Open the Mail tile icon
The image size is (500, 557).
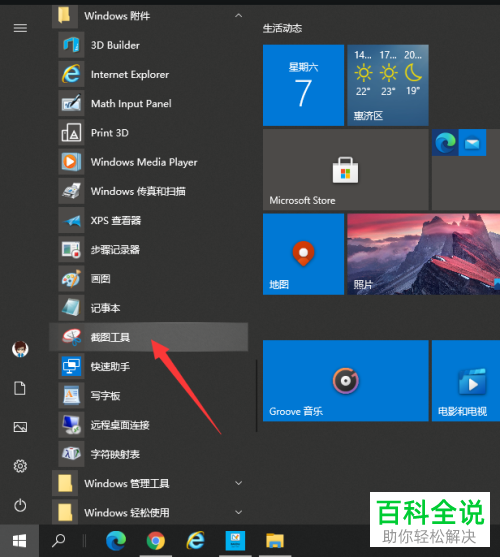[472, 142]
